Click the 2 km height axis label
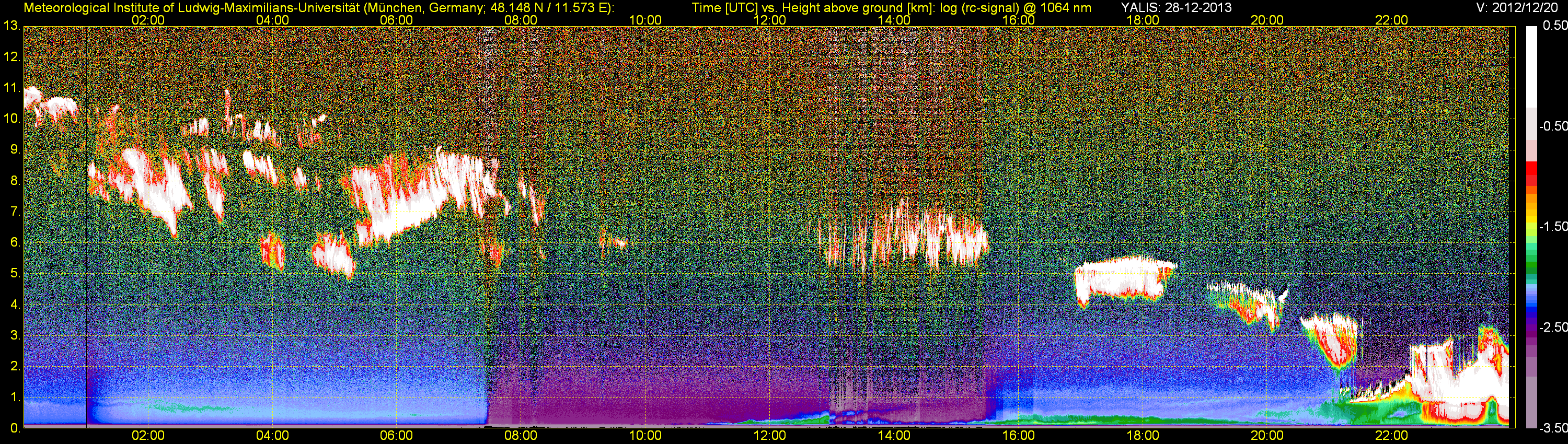Screen dimensions: 1568x444 click(15, 366)
